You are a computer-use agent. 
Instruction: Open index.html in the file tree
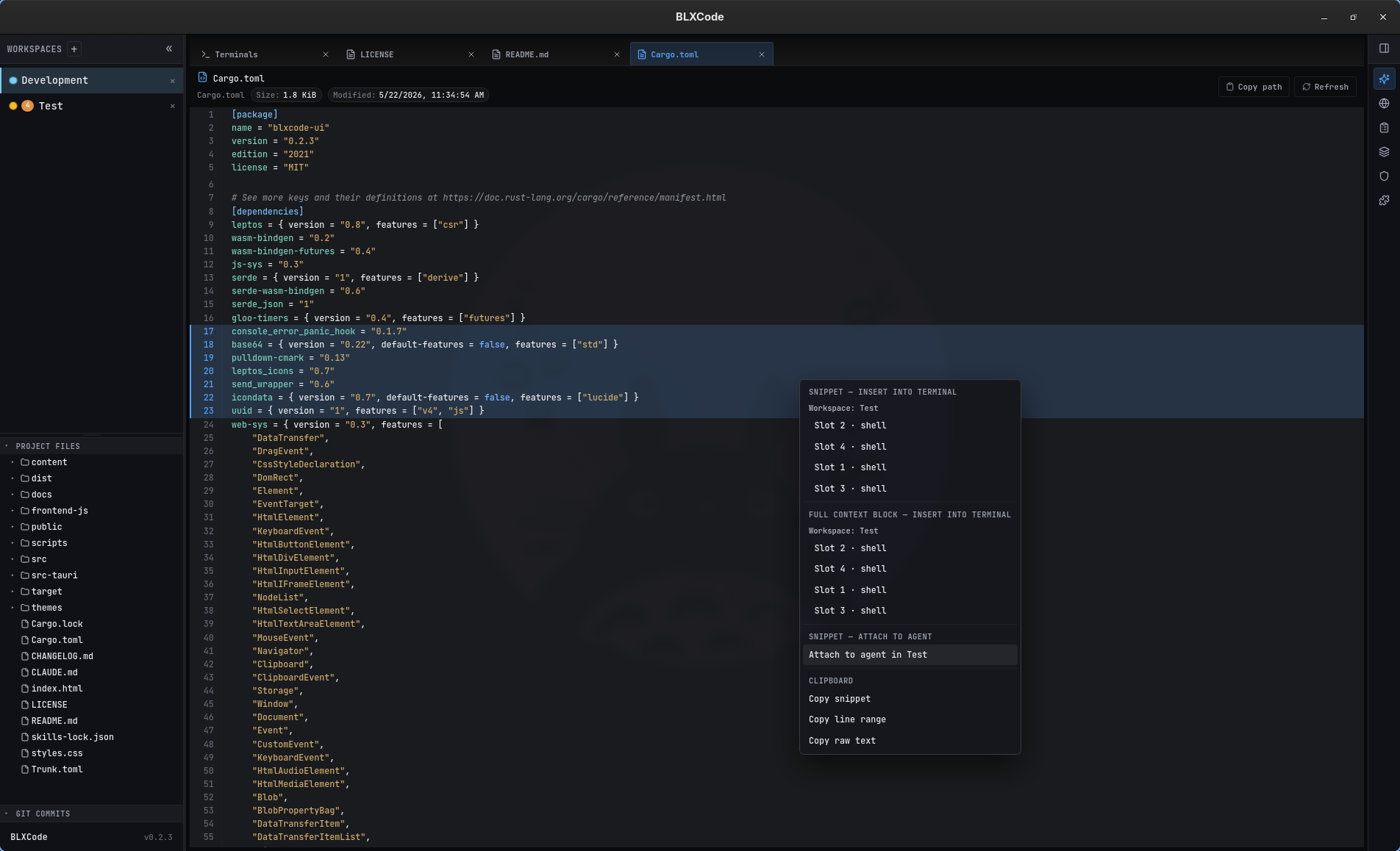(91, 689)
